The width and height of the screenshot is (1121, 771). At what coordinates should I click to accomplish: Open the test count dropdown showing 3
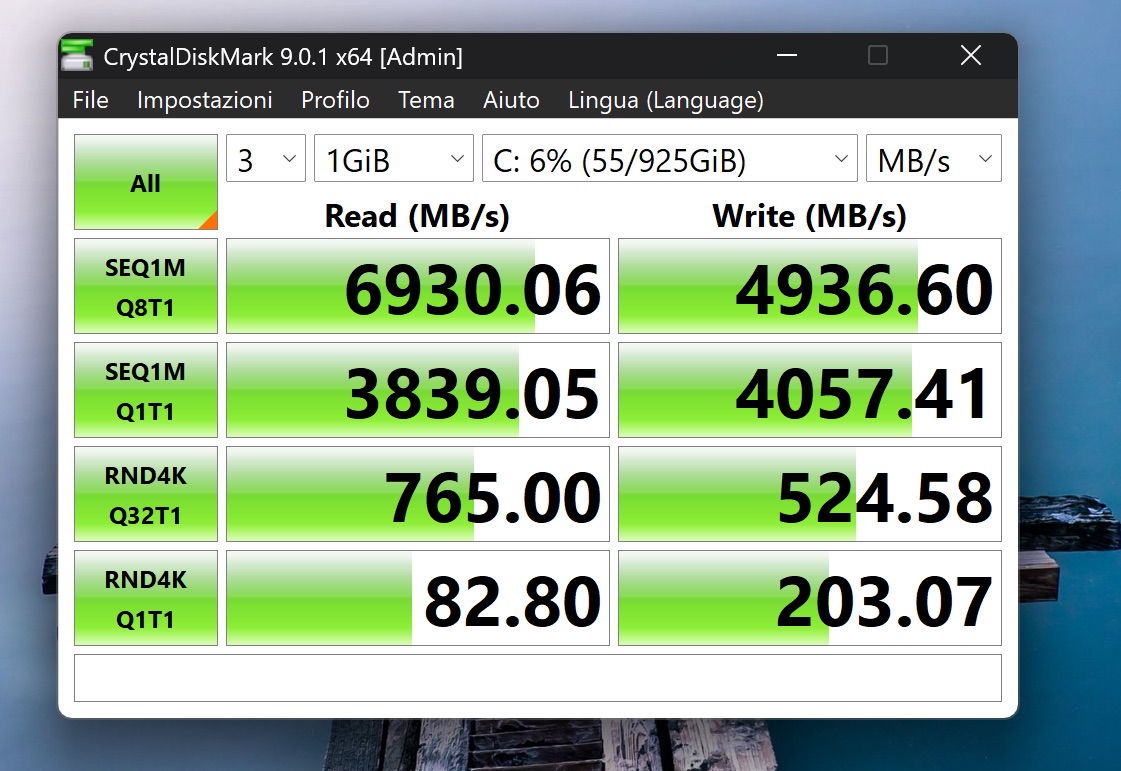266,158
